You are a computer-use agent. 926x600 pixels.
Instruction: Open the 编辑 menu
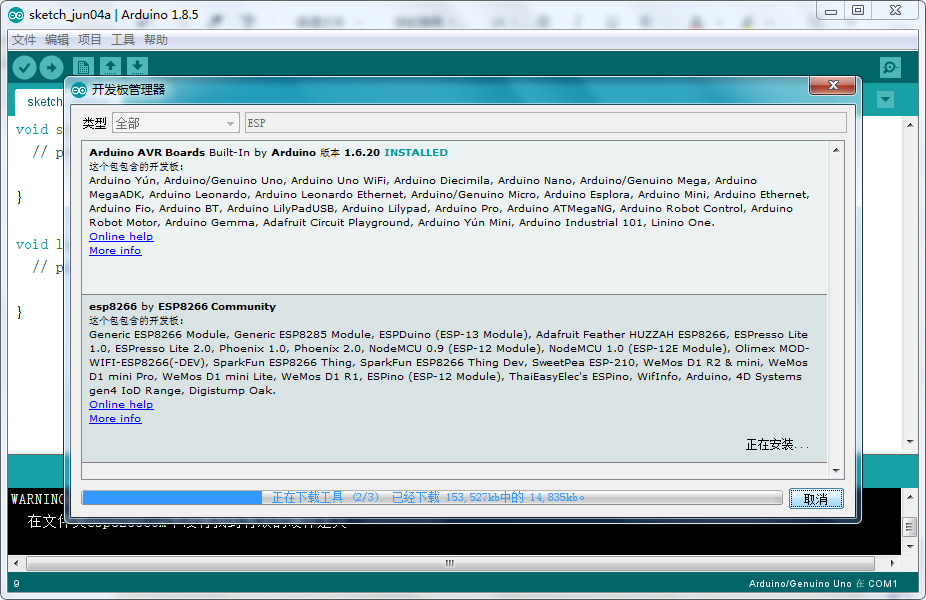click(57, 40)
